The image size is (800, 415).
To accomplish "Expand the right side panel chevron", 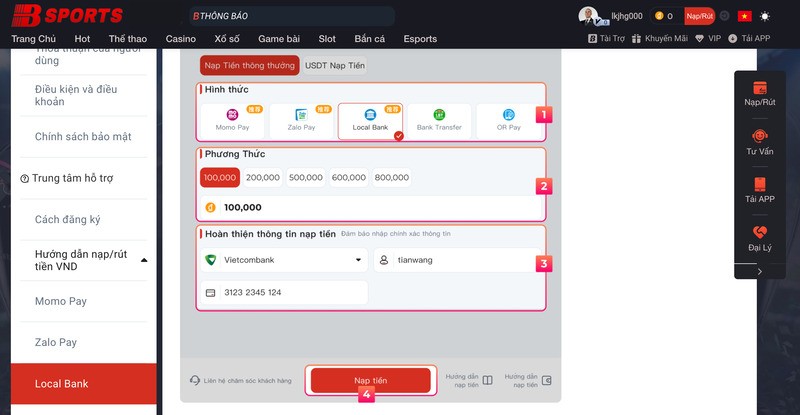I will (759, 271).
